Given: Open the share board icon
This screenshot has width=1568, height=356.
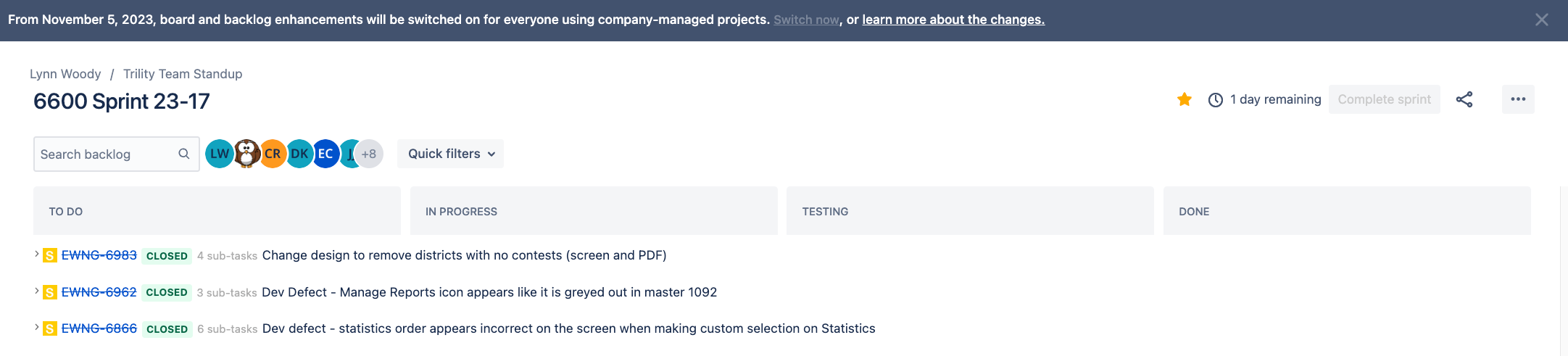Looking at the screenshot, I should [x=1464, y=99].
